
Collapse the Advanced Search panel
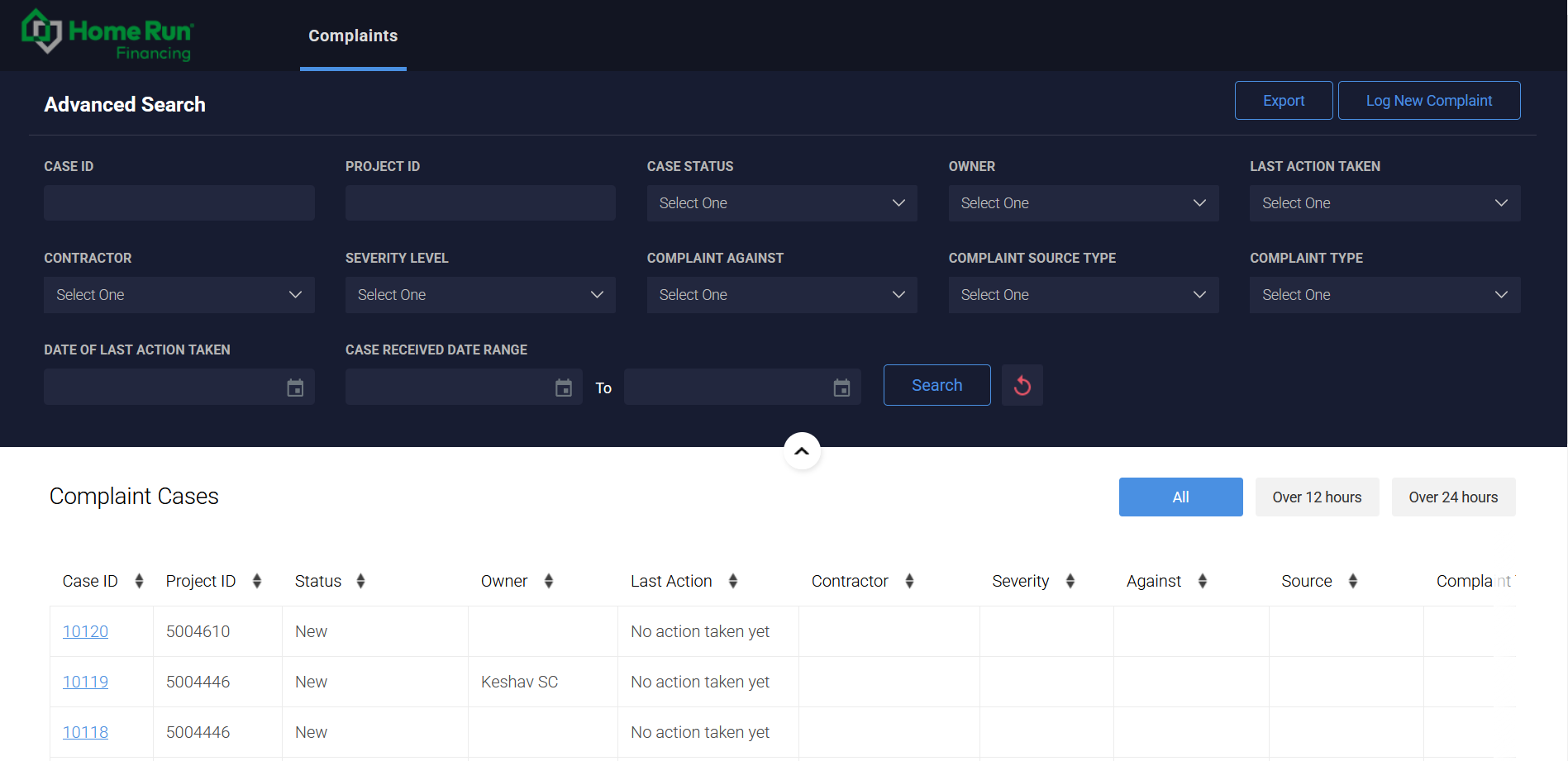[802, 451]
